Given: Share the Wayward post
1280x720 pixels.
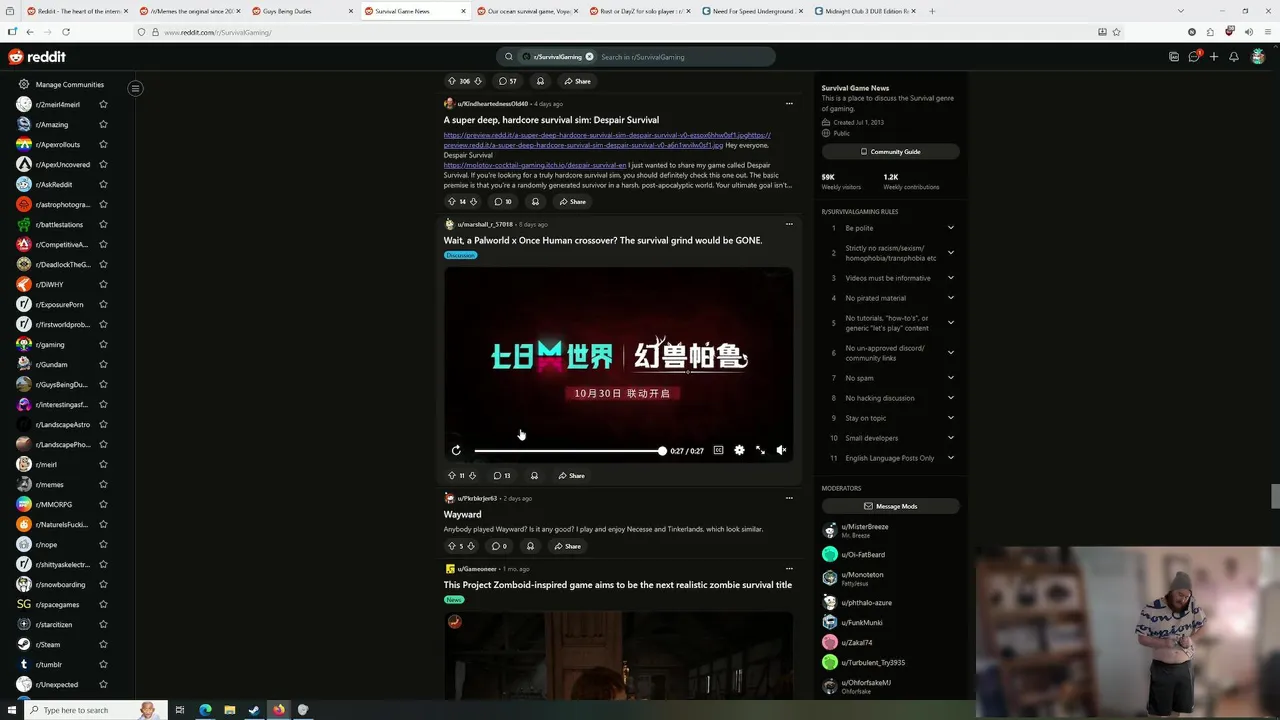Looking at the screenshot, I should tap(568, 546).
